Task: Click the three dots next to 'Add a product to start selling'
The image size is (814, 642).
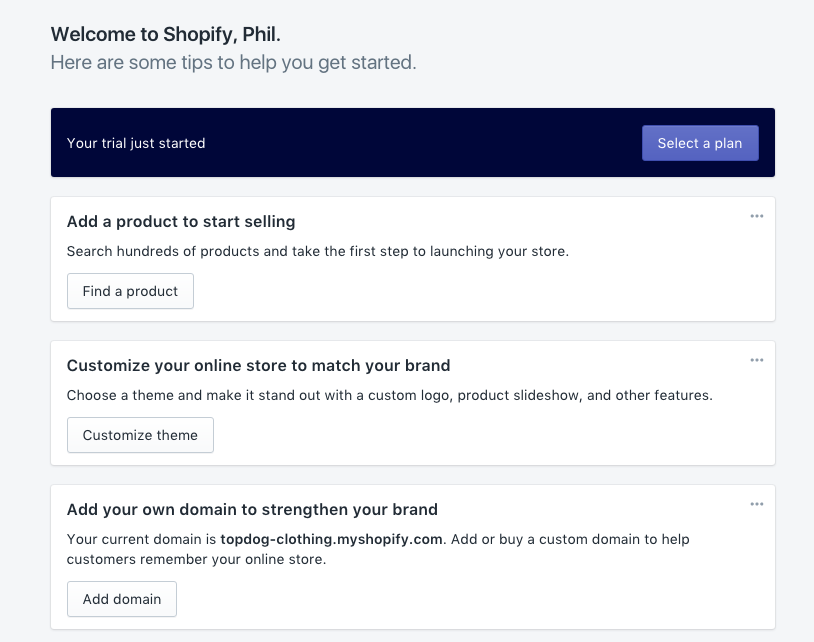Action: click(757, 216)
